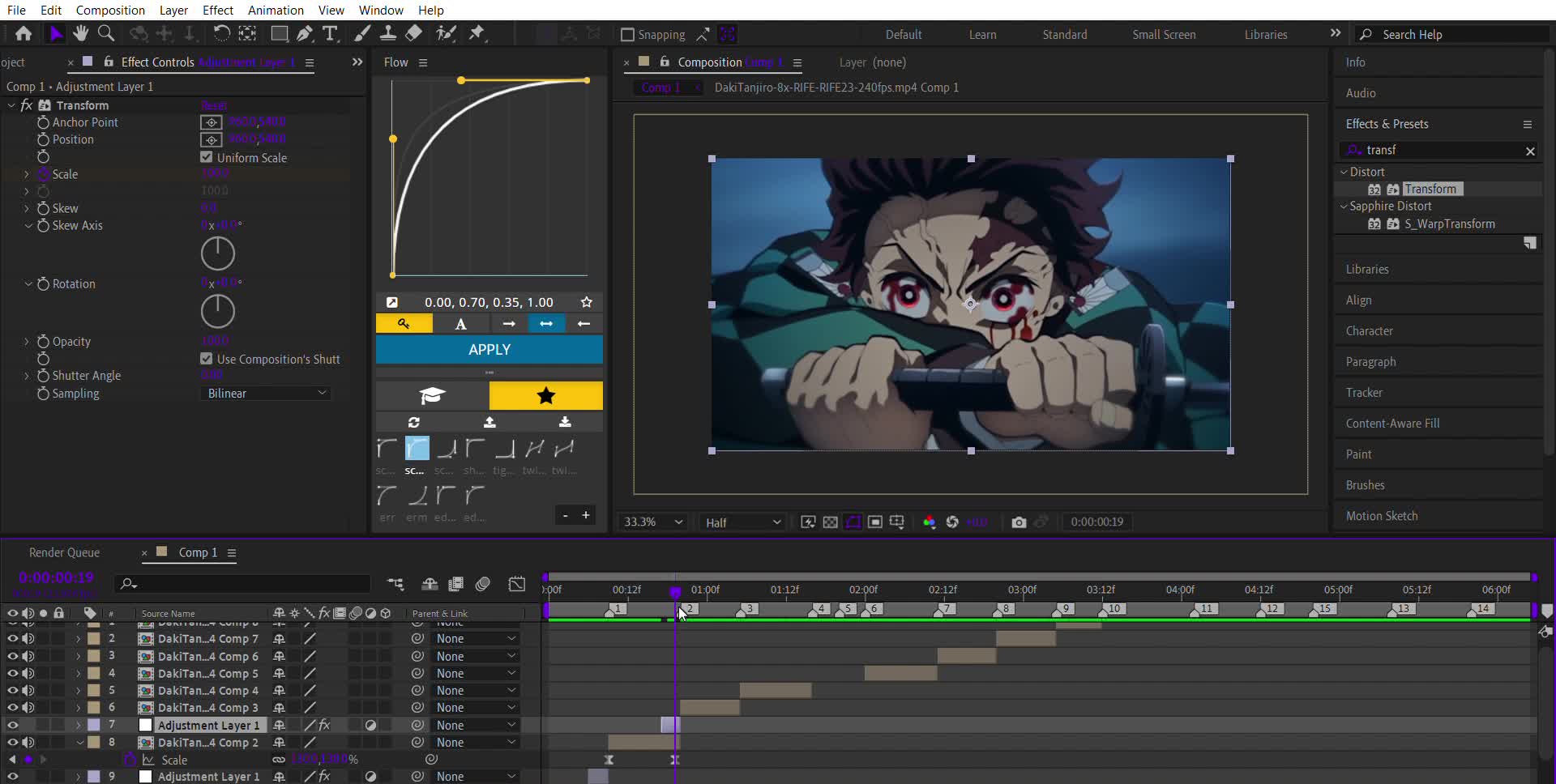Open the 33.3% magnification dropdown
The image size is (1556, 784).
coord(653,522)
